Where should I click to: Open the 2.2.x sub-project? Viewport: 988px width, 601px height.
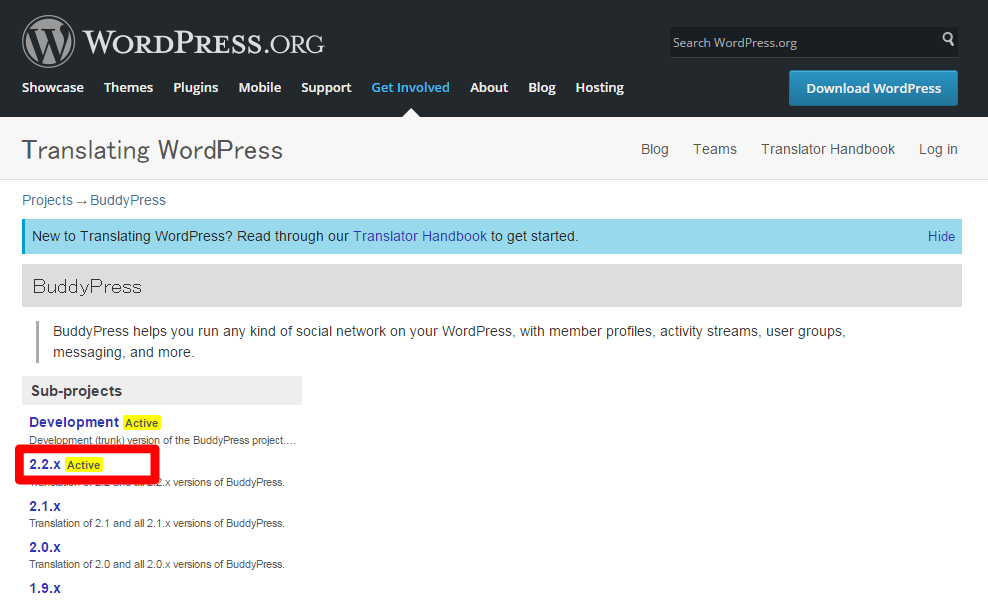pos(45,464)
